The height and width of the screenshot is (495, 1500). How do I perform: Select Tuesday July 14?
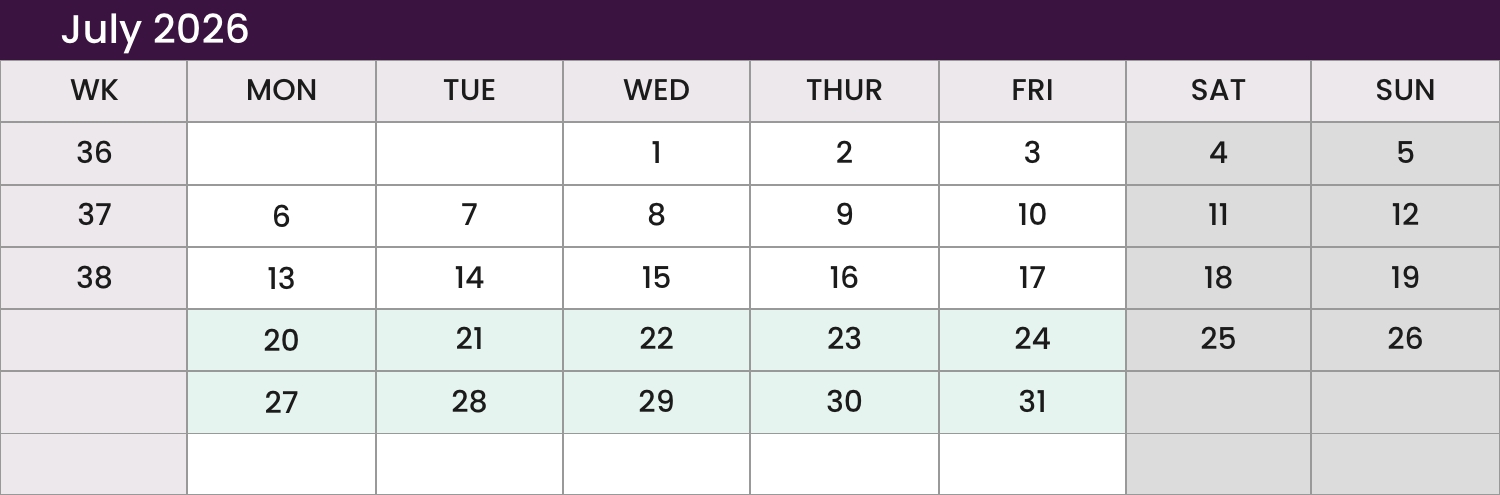469,278
